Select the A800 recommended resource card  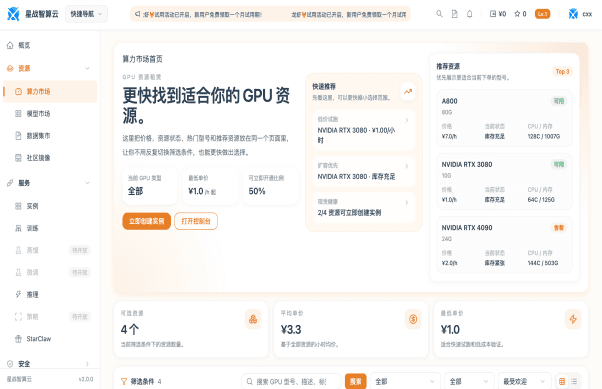pyautogui.click(x=504, y=118)
